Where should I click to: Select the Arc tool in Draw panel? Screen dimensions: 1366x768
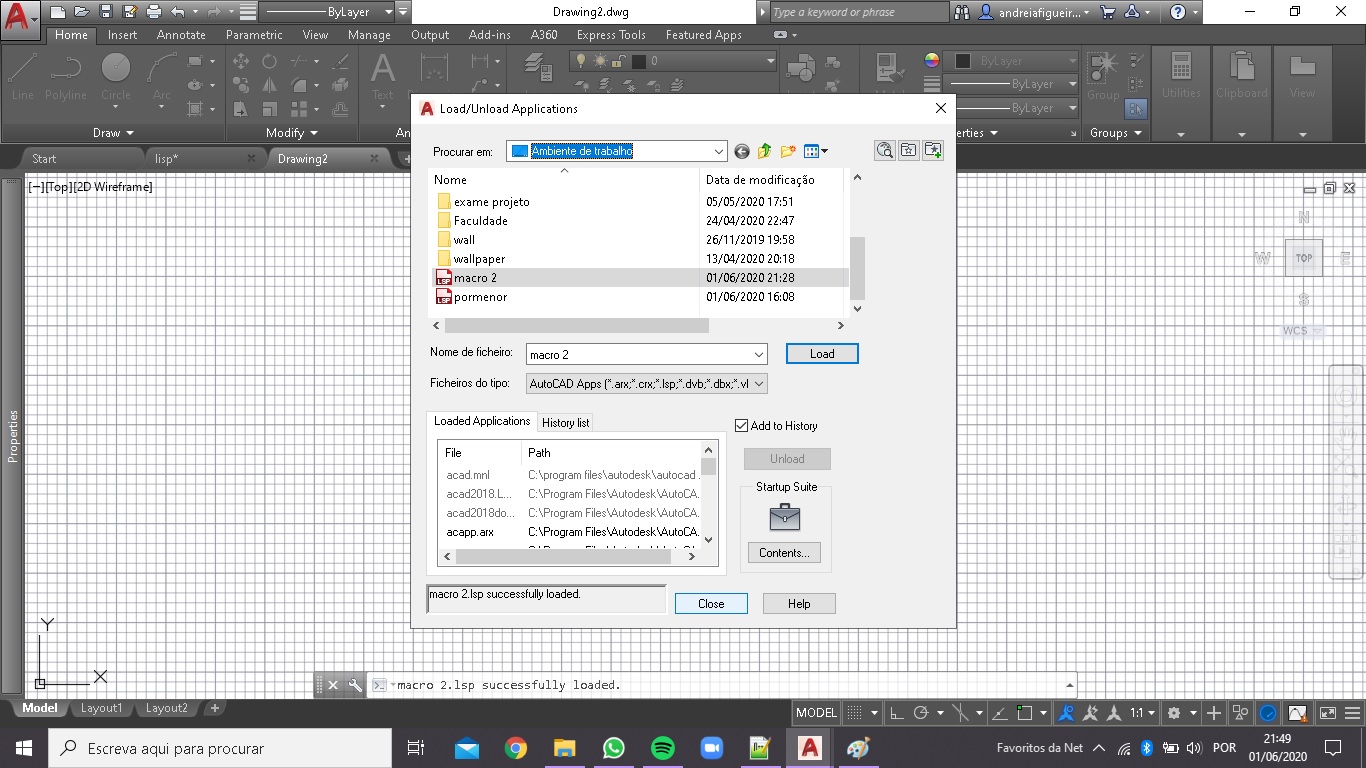click(161, 77)
